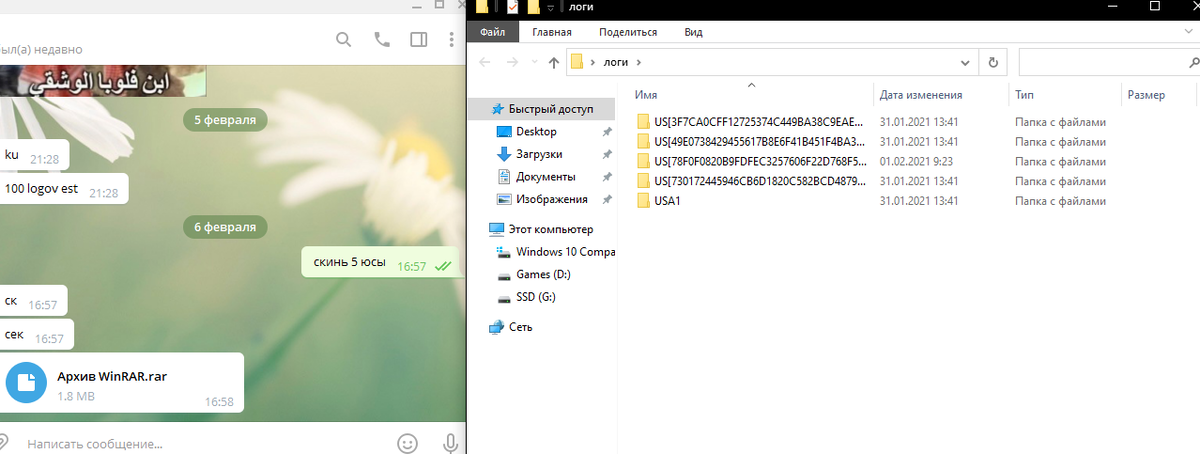The image size is (1200, 454).
Task: Open the address bar history dropdown
Action: 964,62
